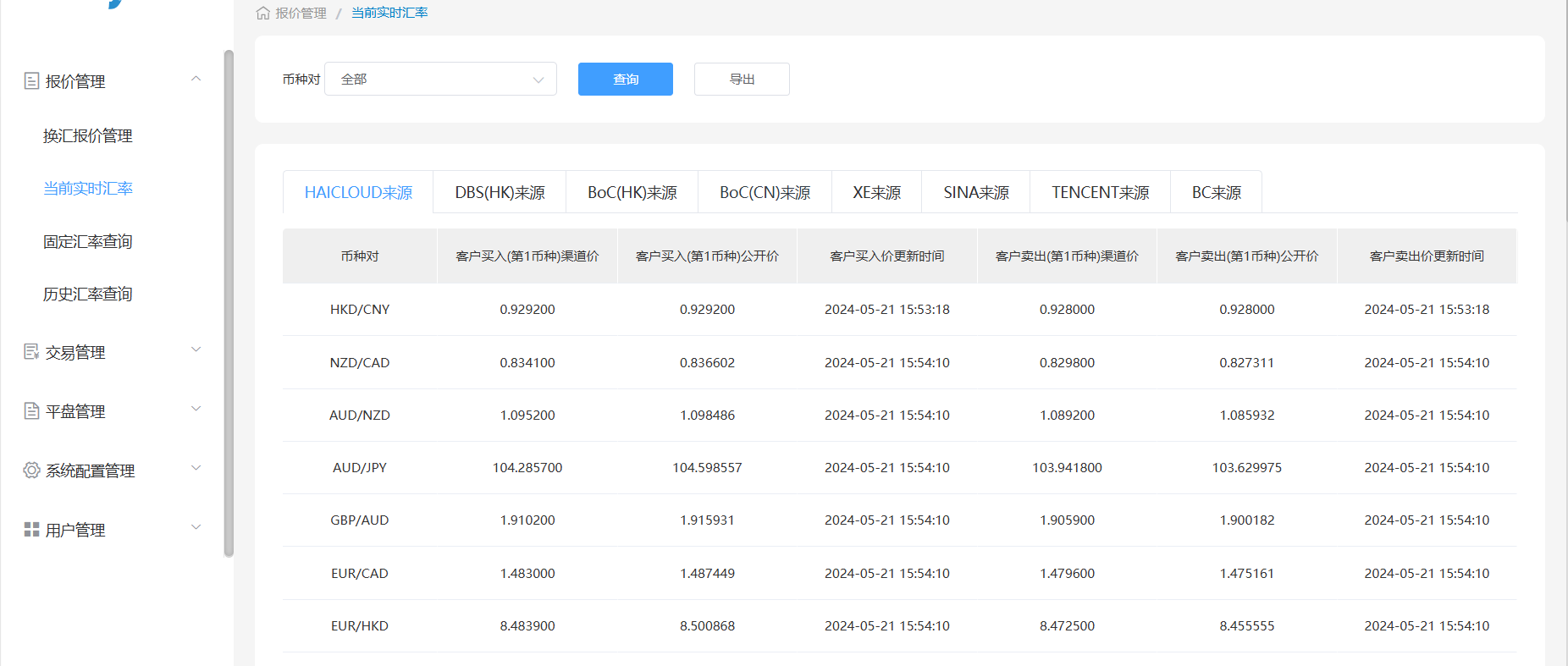1568x666 pixels.
Task: Click the value 1.910200 in GBP/AUD row
Action: (x=527, y=520)
